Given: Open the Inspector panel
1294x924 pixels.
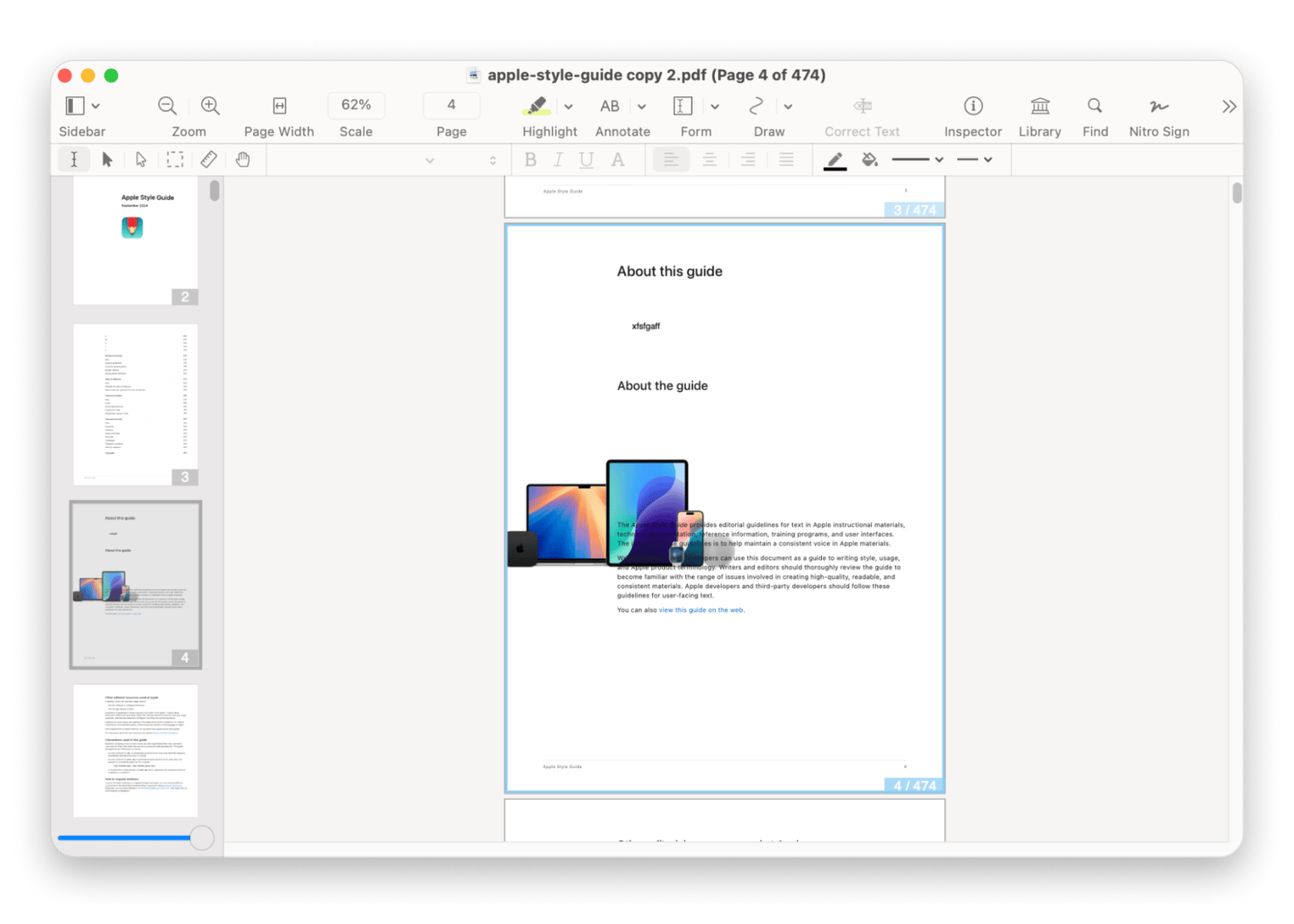Looking at the screenshot, I should click(x=973, y=105).
